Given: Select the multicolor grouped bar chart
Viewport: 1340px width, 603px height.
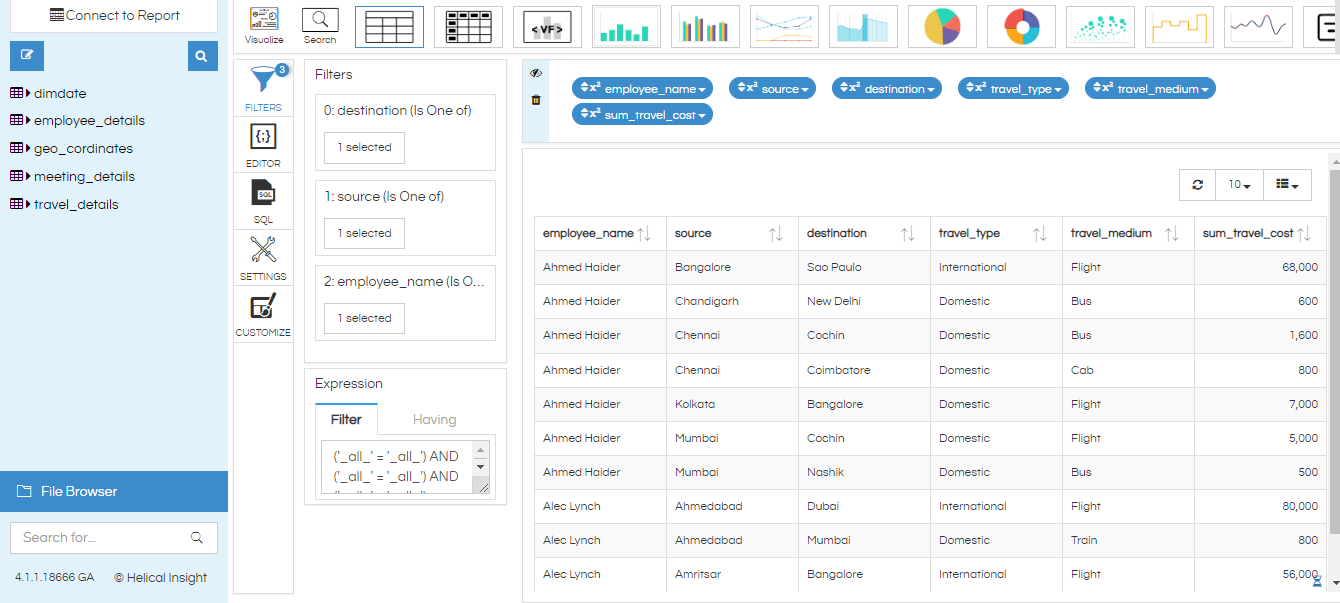Looking at the screenshot, I should pos(705,27).
